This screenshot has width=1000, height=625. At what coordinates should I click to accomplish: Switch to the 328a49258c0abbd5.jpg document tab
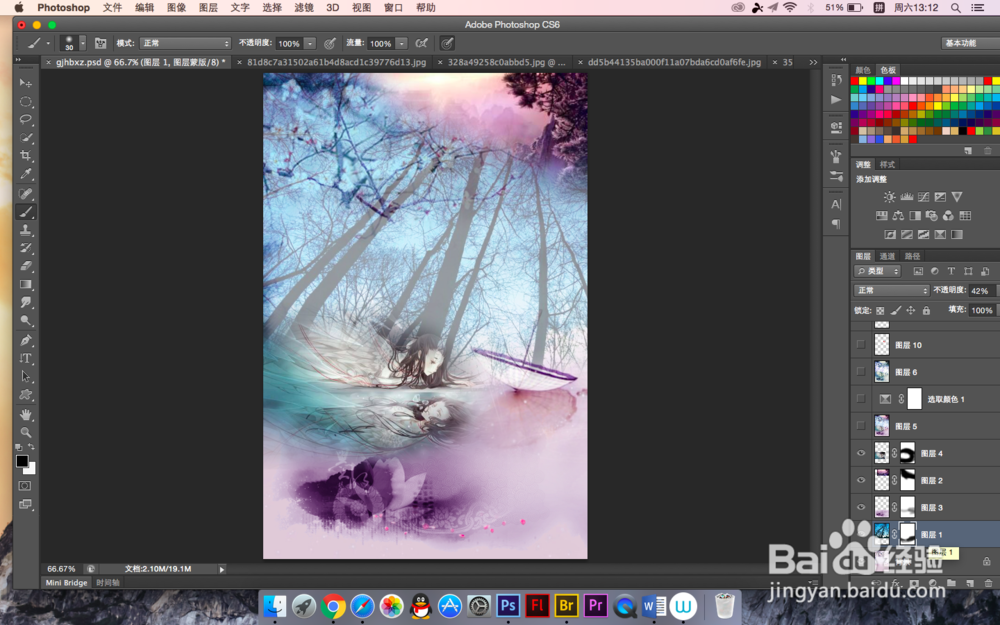506,62
